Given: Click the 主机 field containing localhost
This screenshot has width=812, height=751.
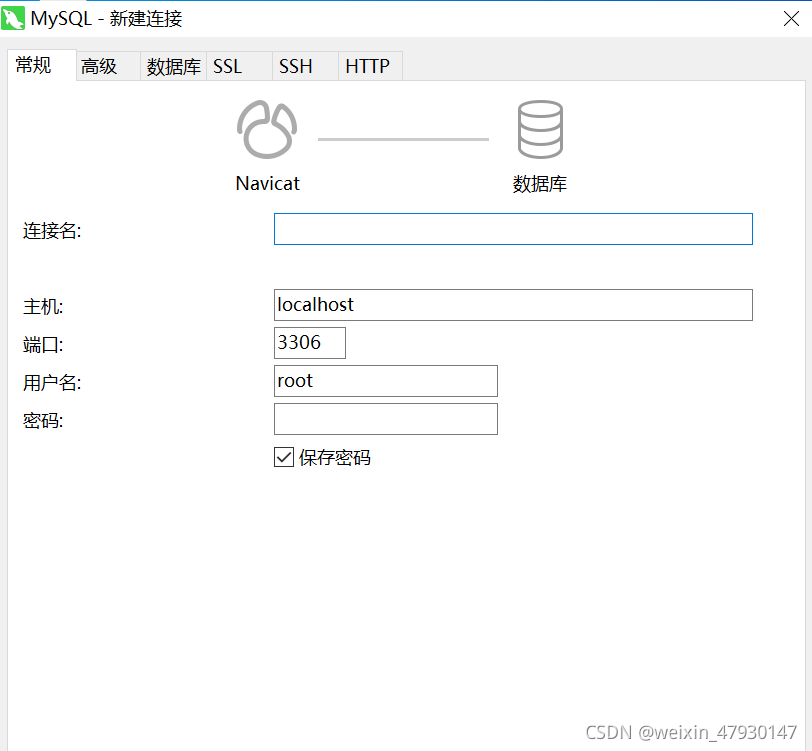Looking at the screenshot, I should coord(513,305).
